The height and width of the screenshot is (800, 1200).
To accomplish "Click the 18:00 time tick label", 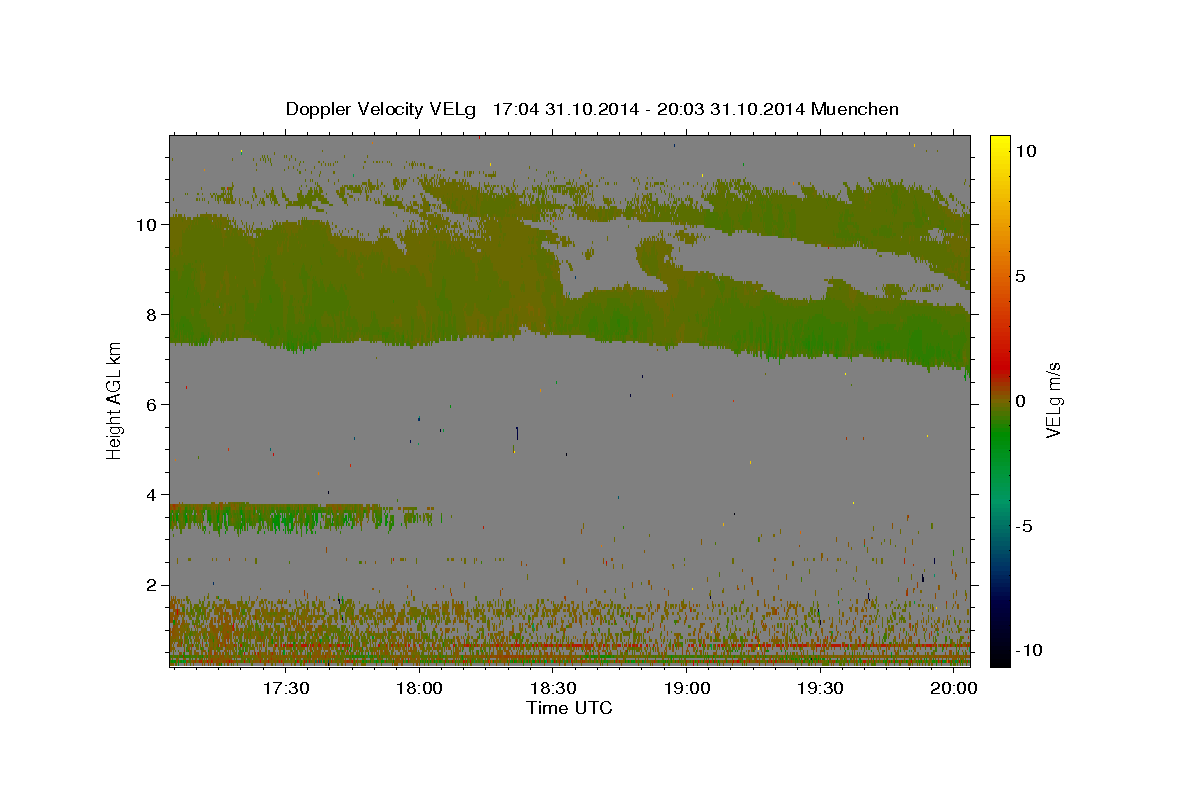I will (419, 689).
